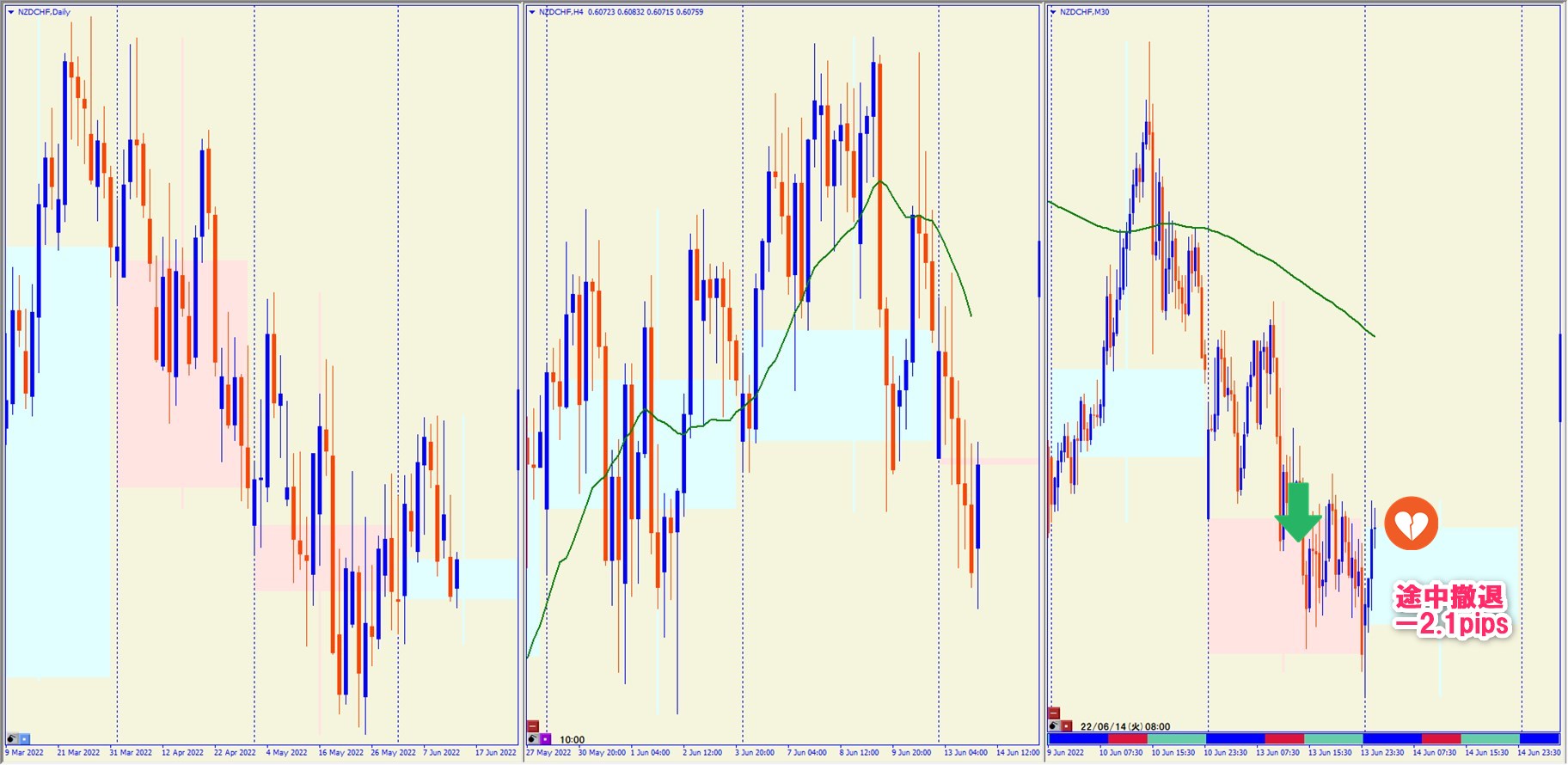Click the 22/06/14 08:00 time label
Image resolution: width=1568 pixels, height=765 pixels.
1124,726
